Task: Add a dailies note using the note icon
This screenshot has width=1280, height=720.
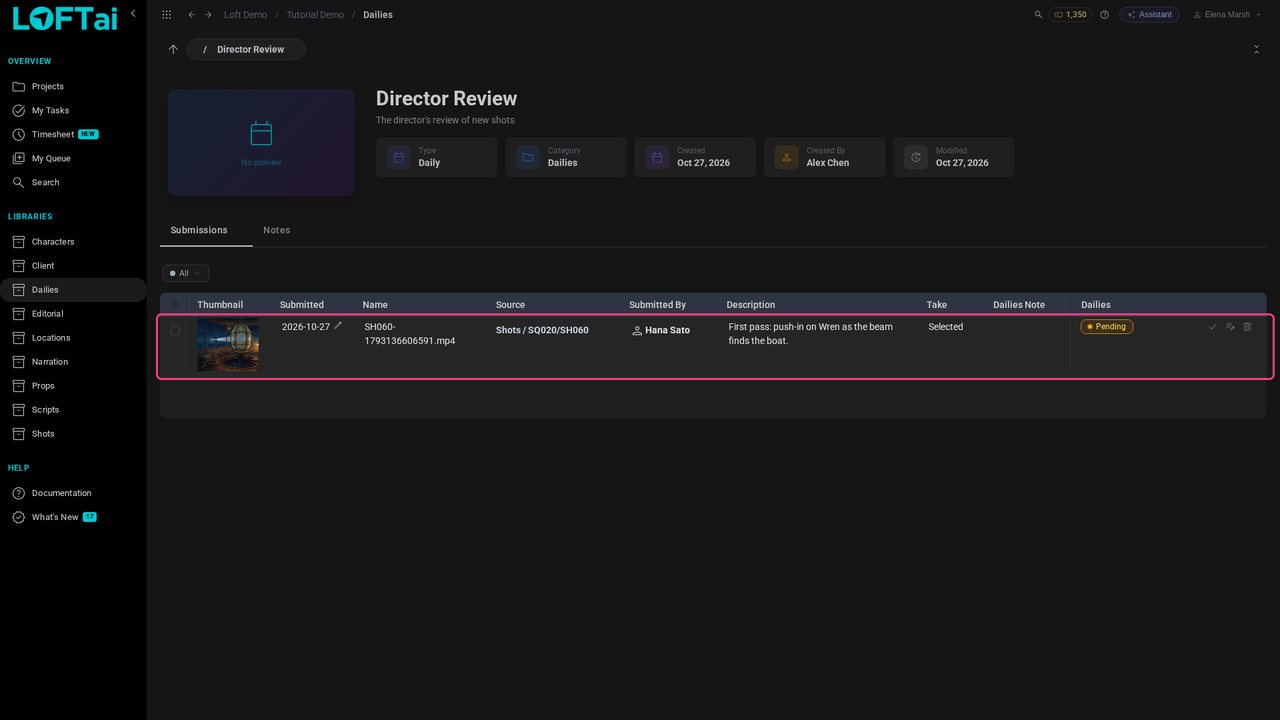Action: [1230, 327]
